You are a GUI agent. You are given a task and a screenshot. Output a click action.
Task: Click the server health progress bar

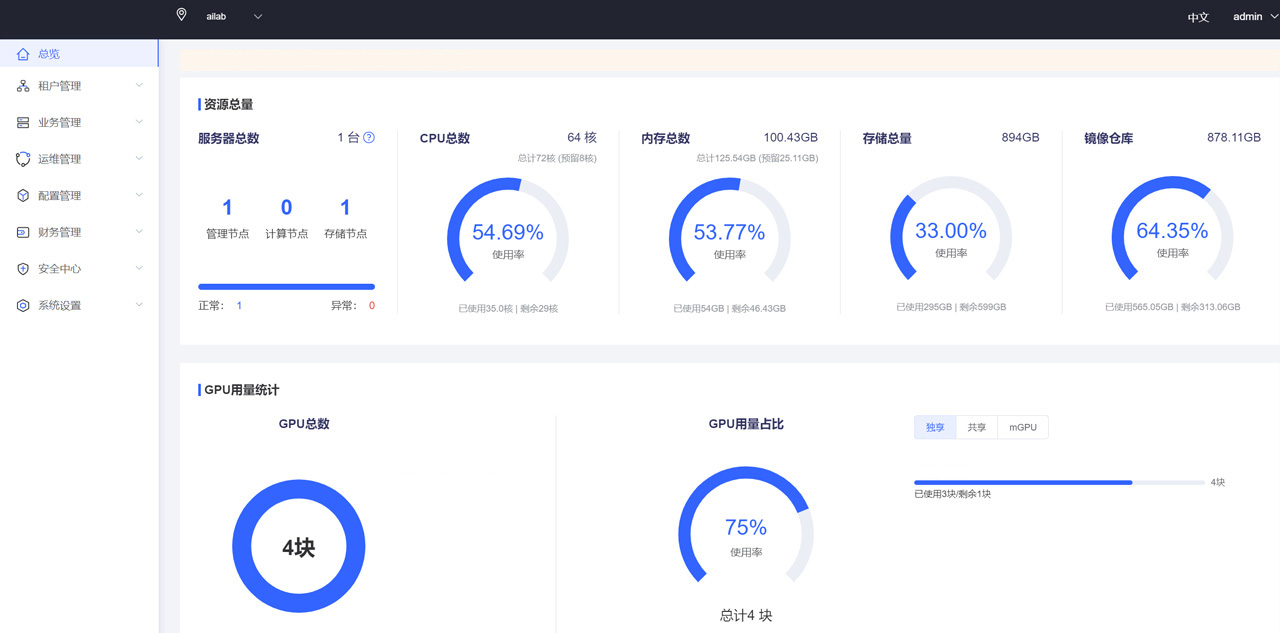pyautogui.click(x=287, y=287)
